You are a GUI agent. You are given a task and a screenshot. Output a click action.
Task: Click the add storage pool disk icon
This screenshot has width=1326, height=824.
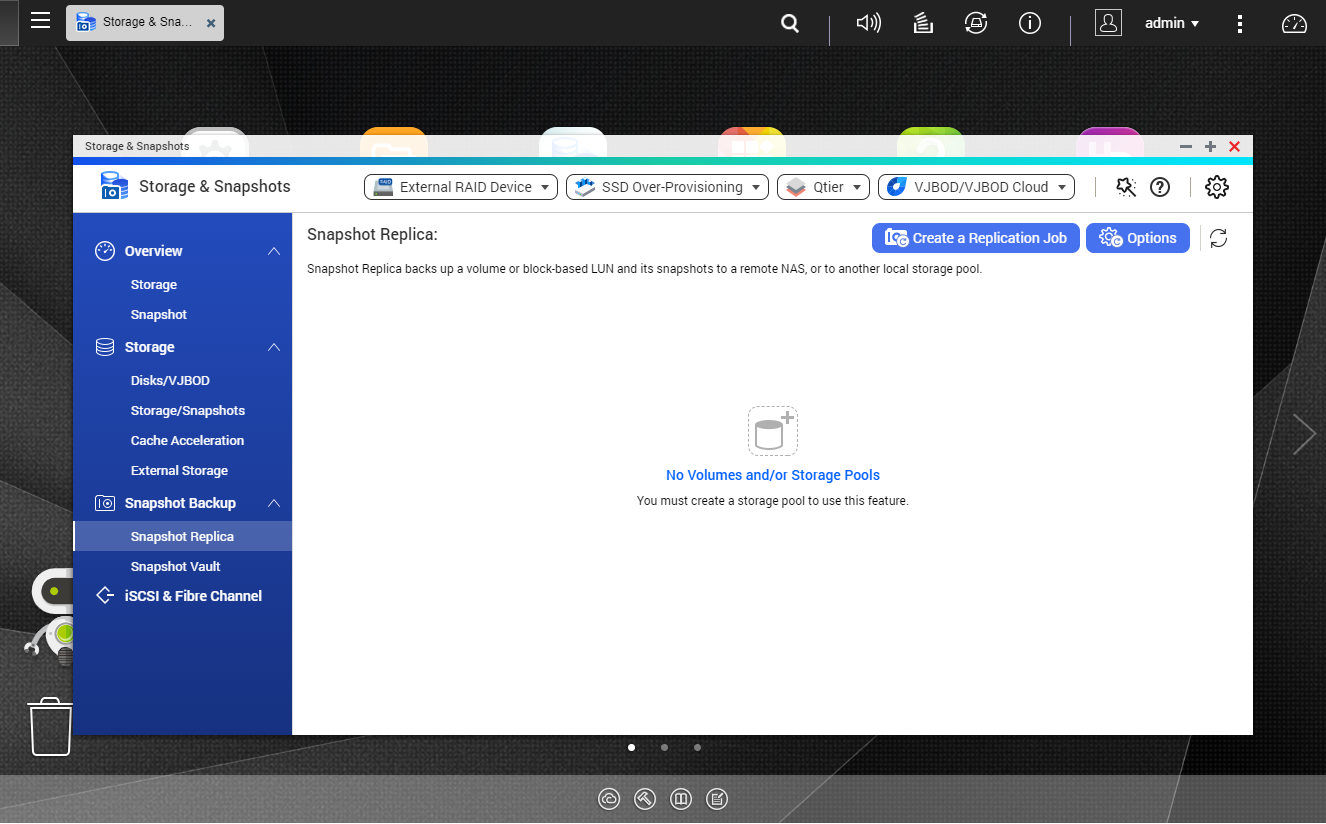(773, 431)
